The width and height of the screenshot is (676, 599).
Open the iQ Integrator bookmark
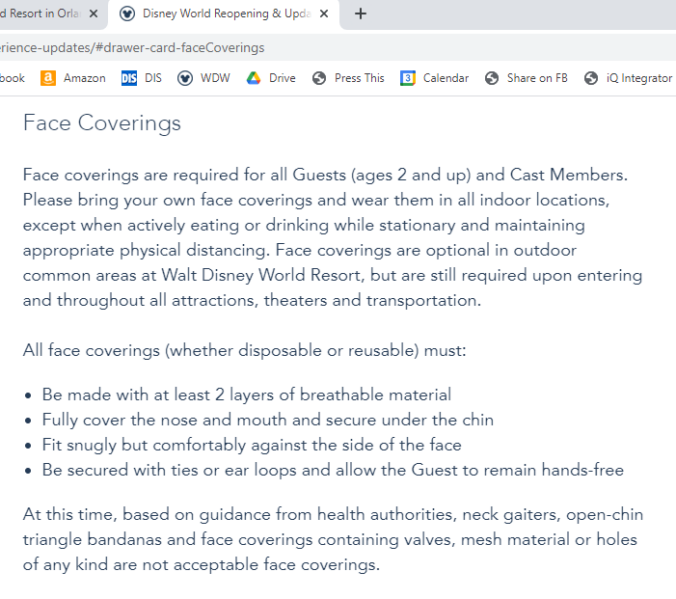tap(628, 78)
